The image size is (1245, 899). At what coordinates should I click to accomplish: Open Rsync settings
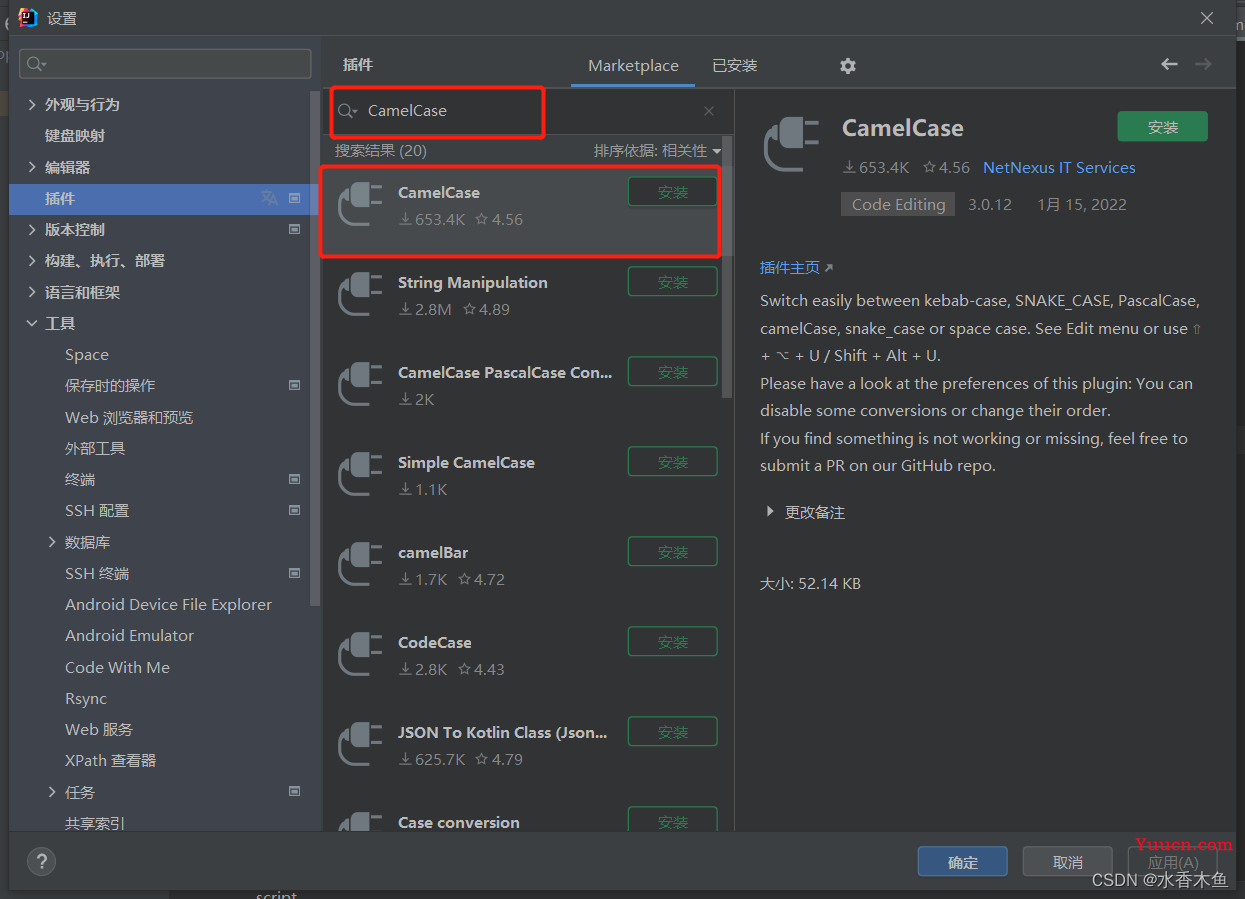tap(86, 698)
